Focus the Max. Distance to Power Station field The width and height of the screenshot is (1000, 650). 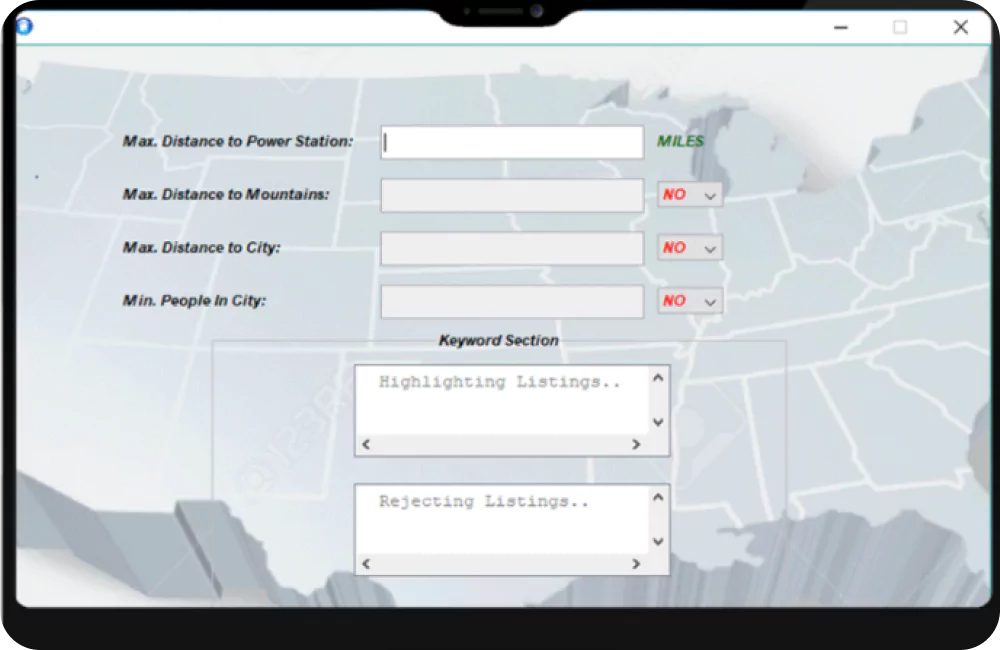pos(512,142)
